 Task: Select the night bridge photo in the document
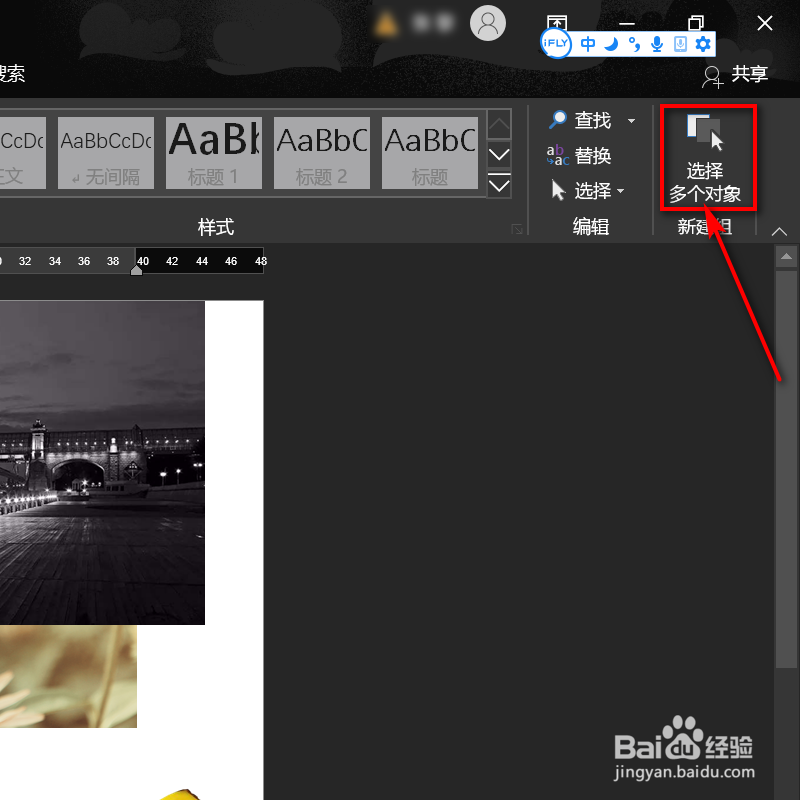pyautogui.click(x=102, y=462)
